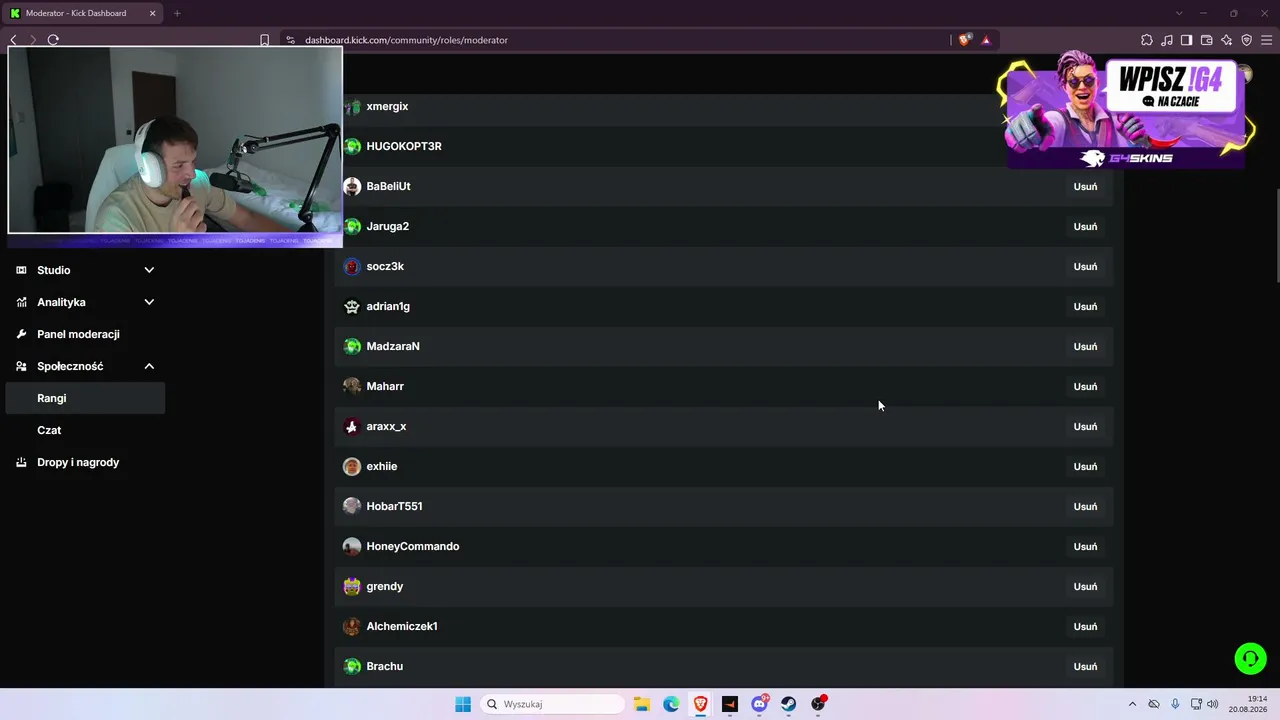Open the tab search dropdown chevron
The image size is (1280, 720).
click(x=1179, y=13)
